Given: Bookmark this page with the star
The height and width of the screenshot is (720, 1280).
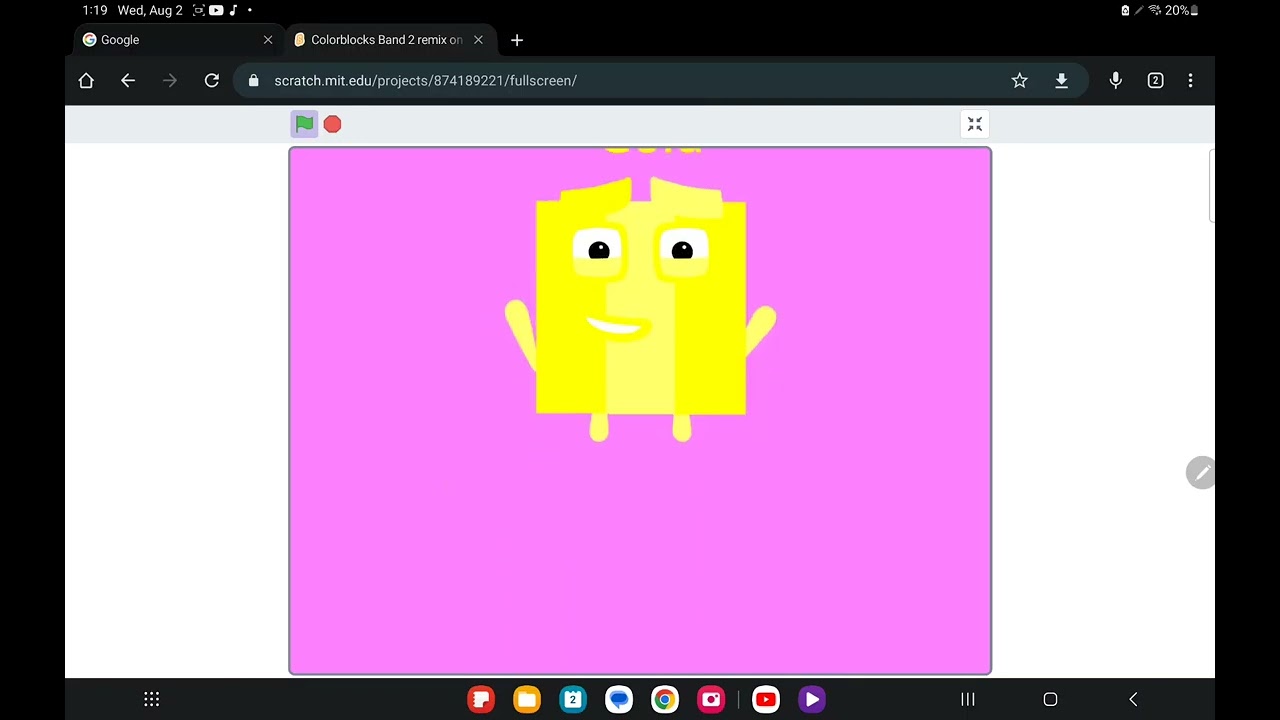Looking at the screenshot, I should click(x=1019, y=80).
